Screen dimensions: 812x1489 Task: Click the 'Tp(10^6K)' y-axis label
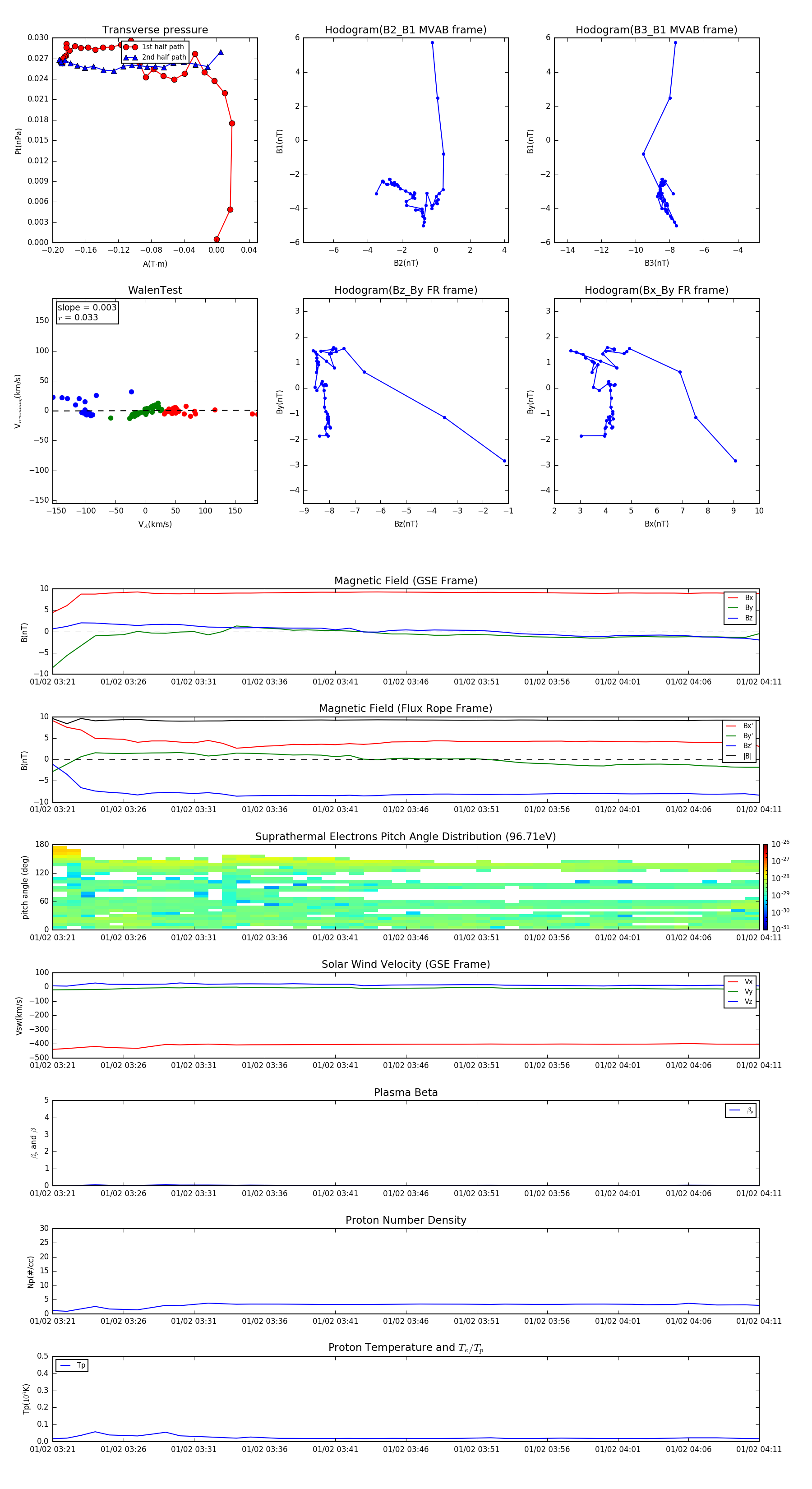coord(26,1399)
